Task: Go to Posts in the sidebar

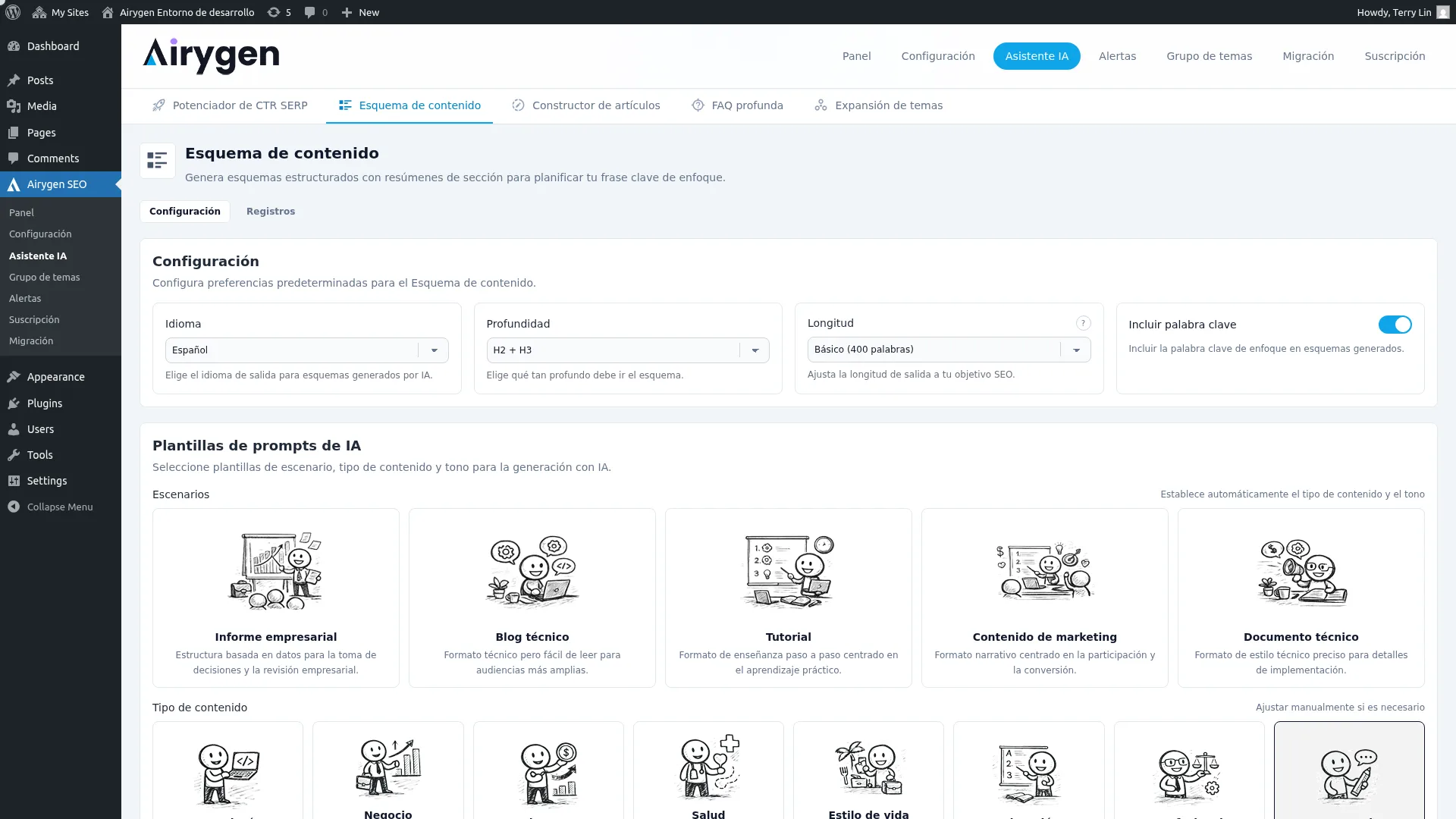Action: point(61,80)
